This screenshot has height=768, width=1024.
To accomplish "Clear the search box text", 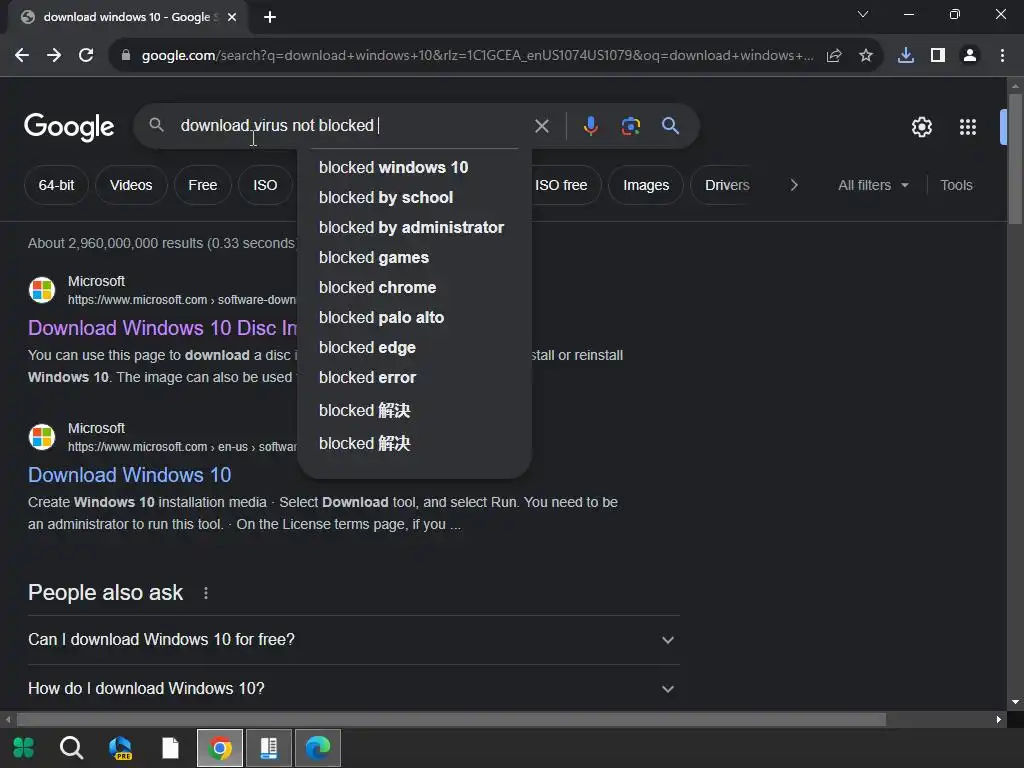I will [541, 125].
